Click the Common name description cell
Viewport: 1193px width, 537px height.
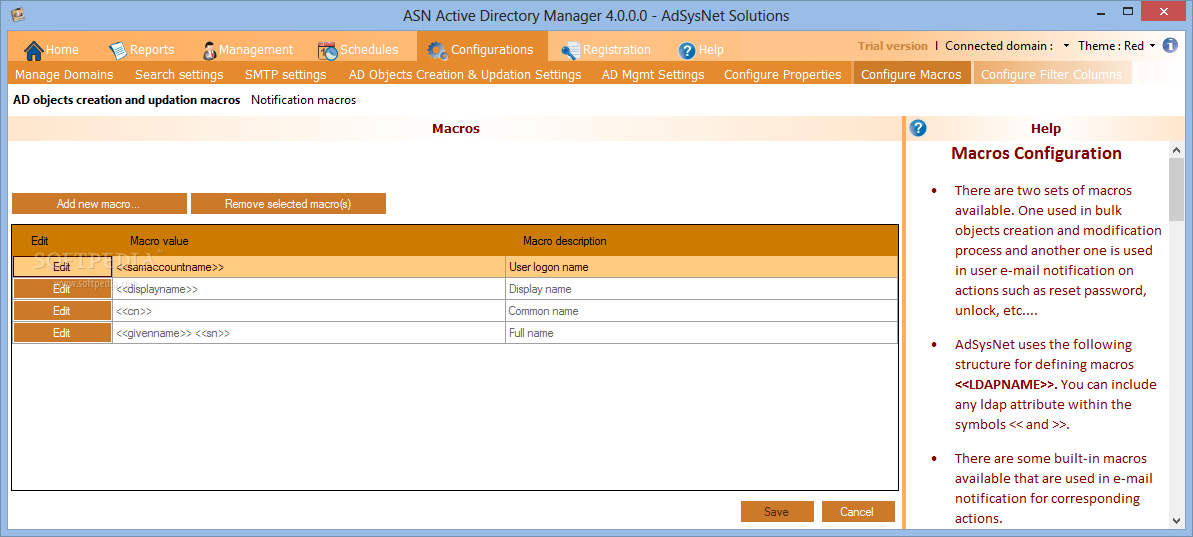coord(701,311)
